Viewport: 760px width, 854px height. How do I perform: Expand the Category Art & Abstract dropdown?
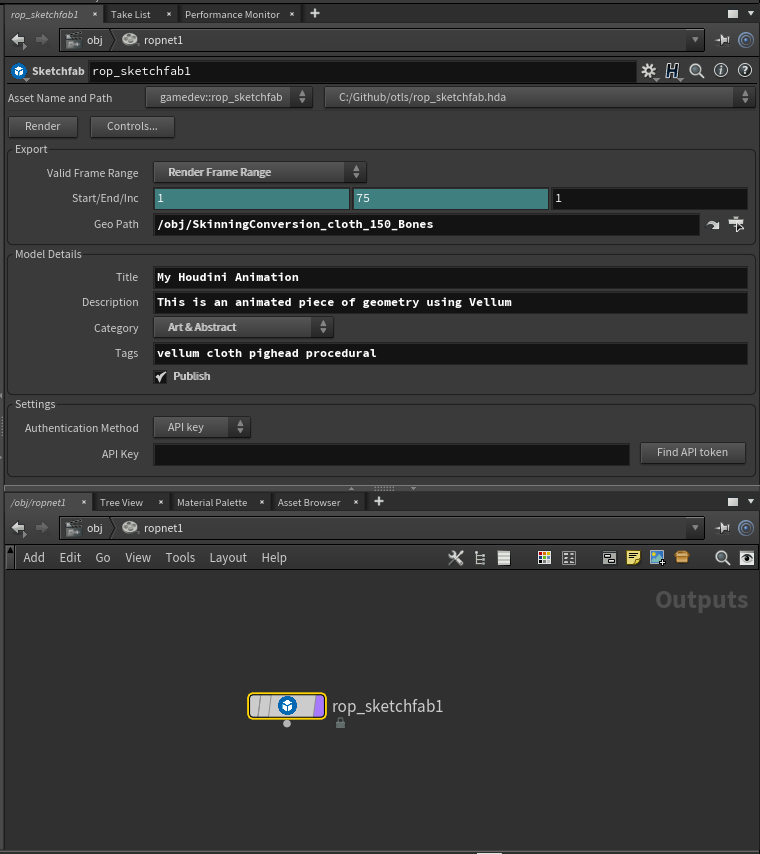coord(243,327)
